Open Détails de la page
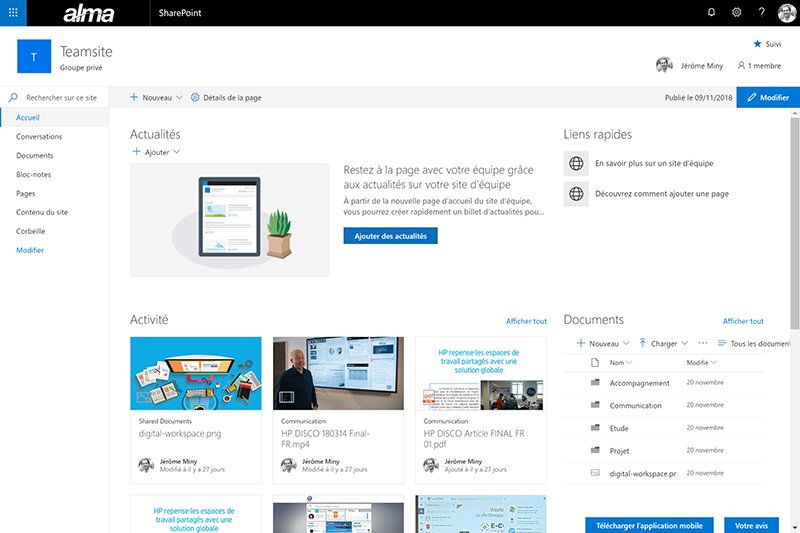 [226, 98]
